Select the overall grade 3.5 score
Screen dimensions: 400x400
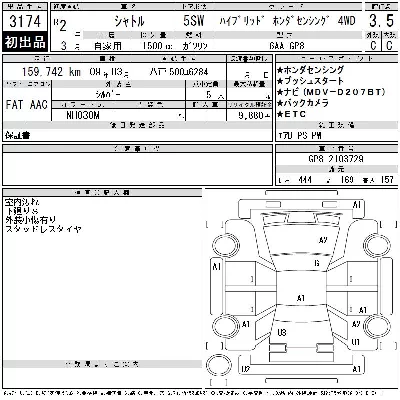tap(381, 21)
